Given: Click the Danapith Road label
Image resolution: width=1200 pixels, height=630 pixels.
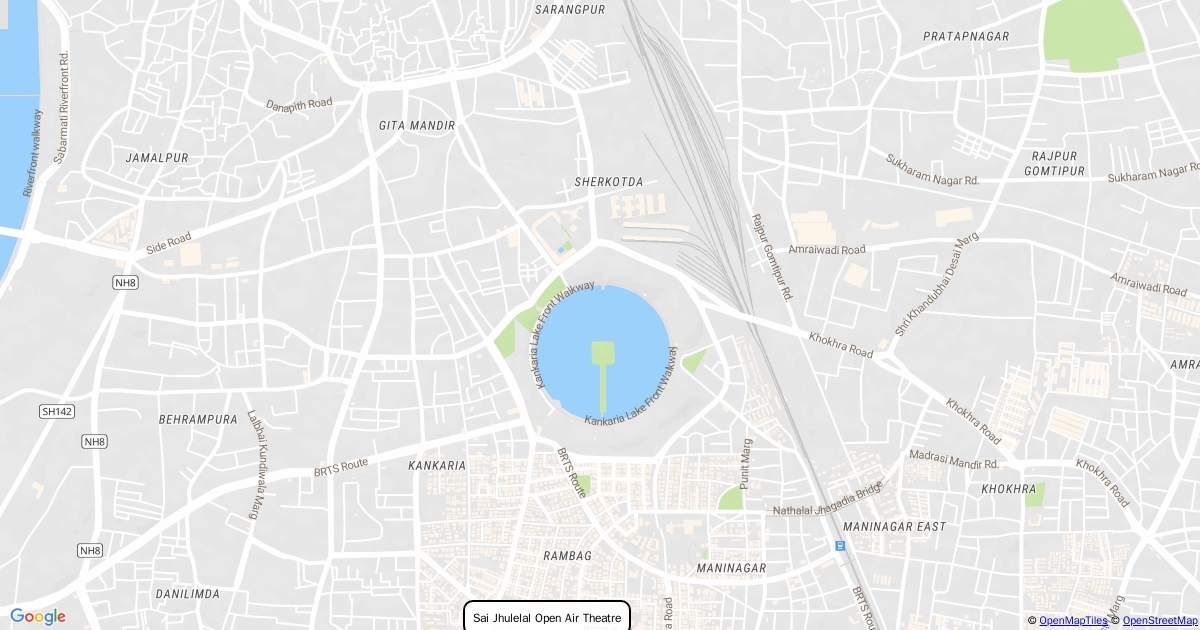Looking at the screenshot, I should click(x=299, y=104).
